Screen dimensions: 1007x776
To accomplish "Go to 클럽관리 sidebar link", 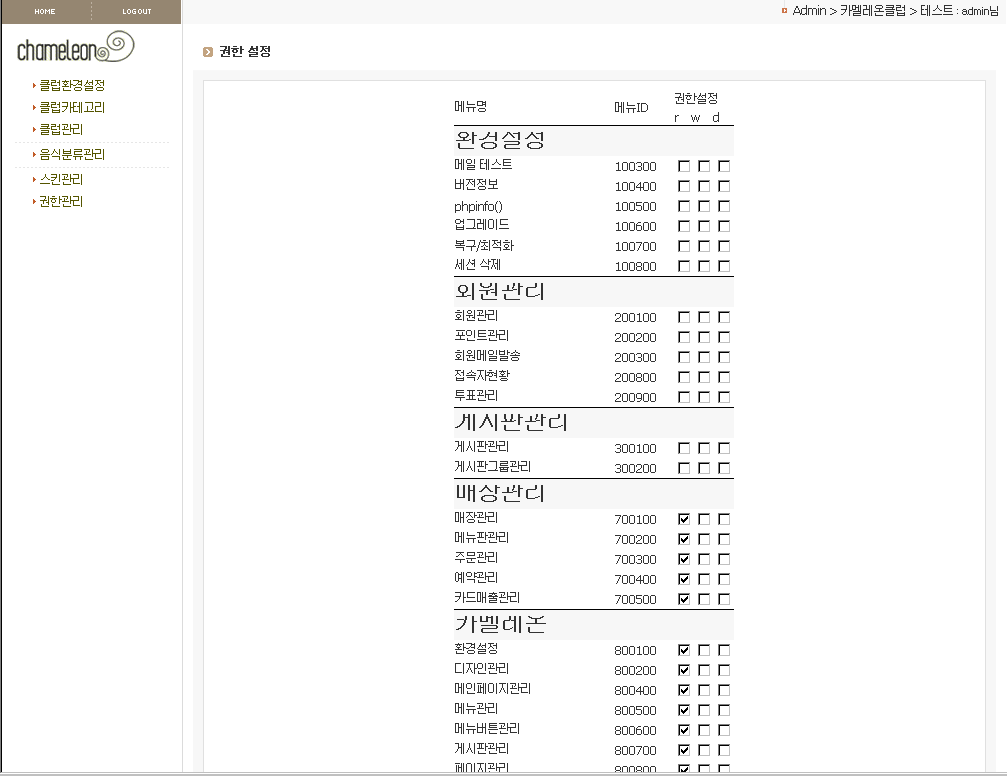I will tap(61, 129).
